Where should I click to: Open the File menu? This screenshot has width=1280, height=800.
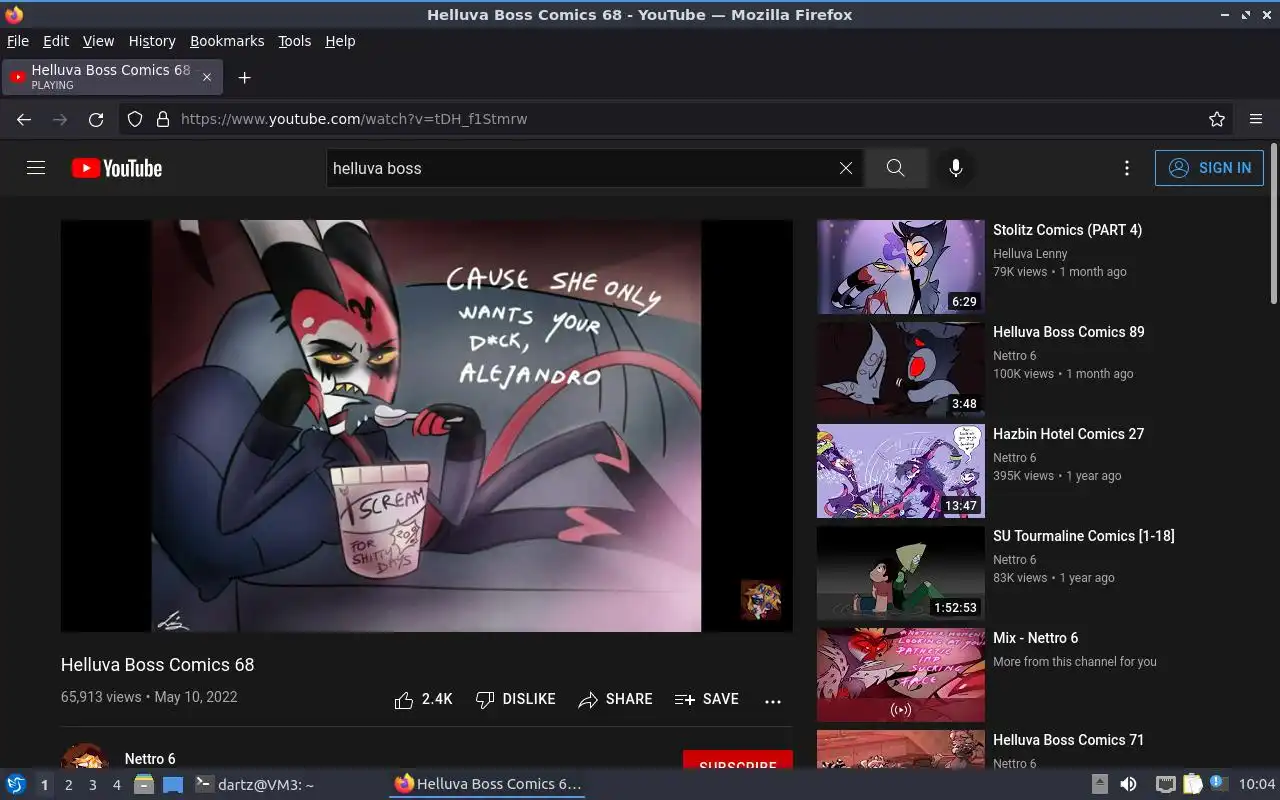(18, 41)
